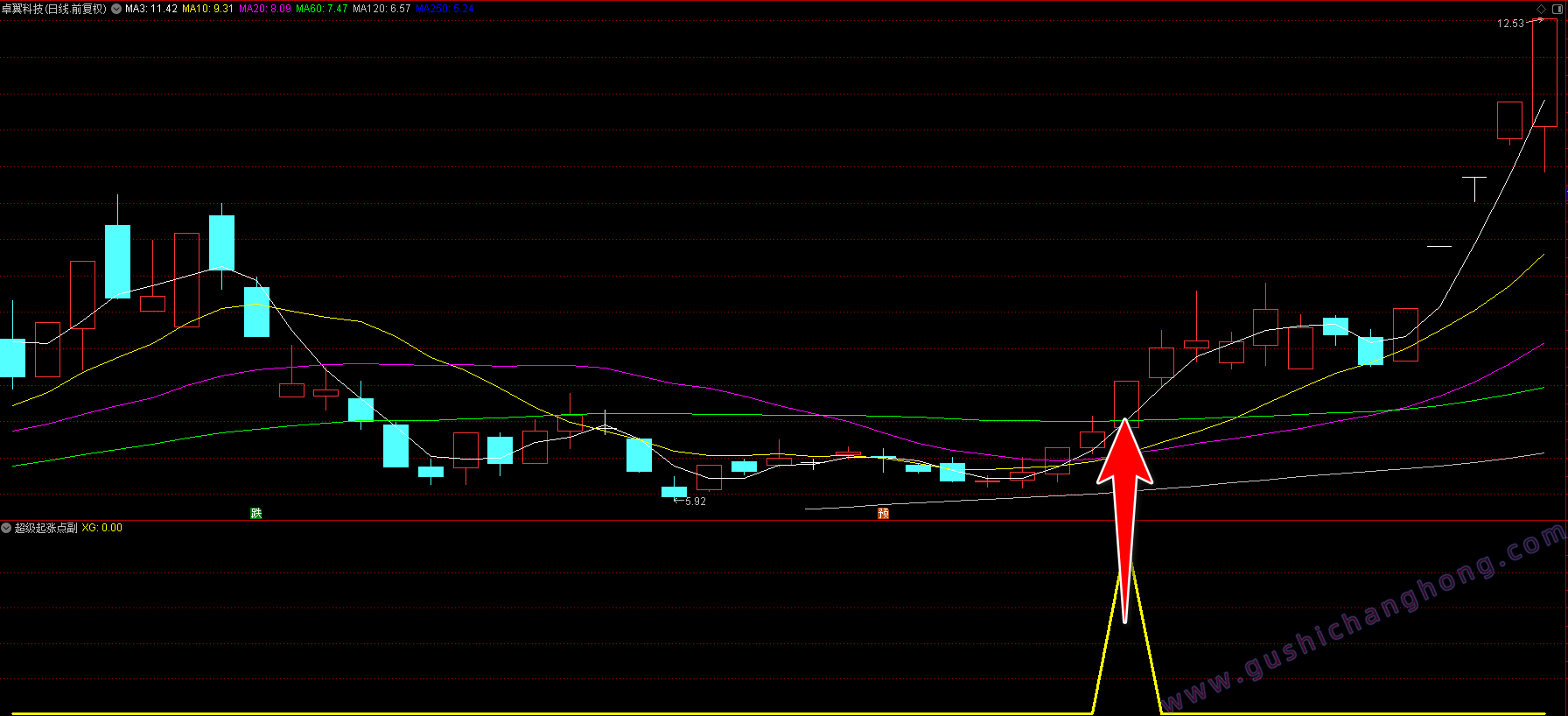Select the MA60: 7.47 indicator label
This screenshot has height=716, width=1568.
pyautogui.click(x=321, y=9)
